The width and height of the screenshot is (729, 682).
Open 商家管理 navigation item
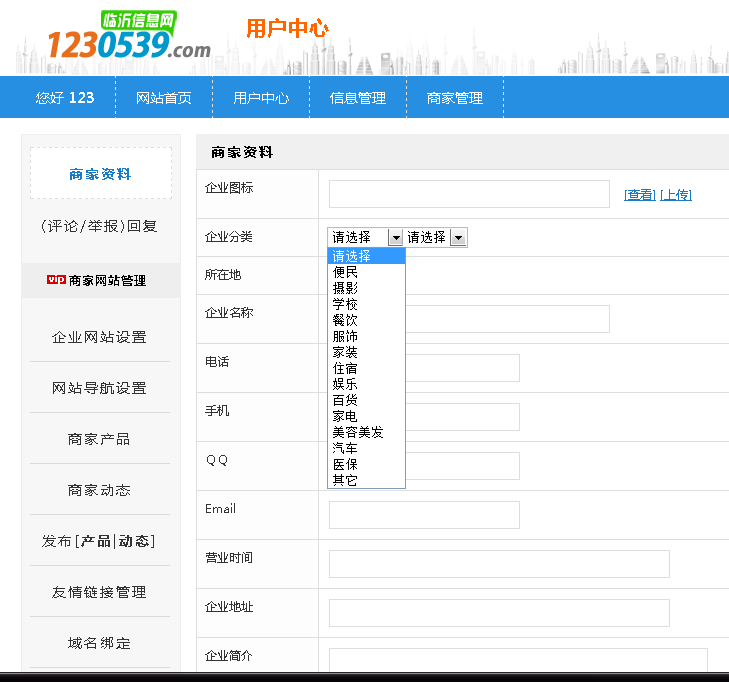[455, 98]
